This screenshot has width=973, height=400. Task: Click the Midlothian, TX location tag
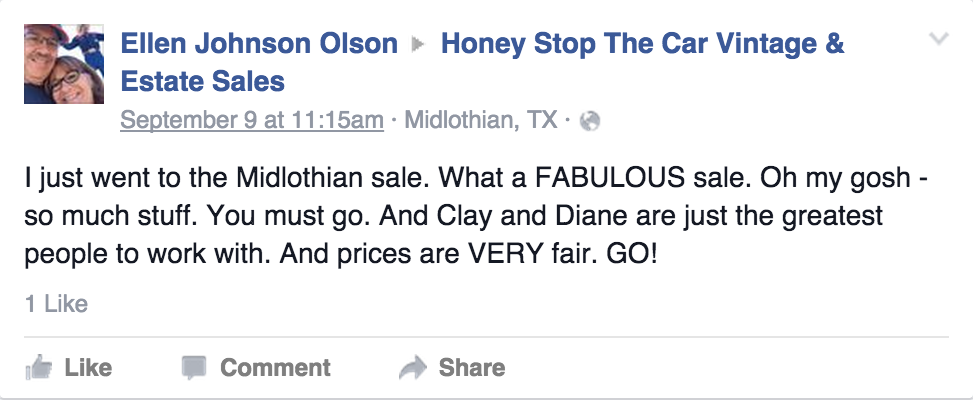[x=480, y=120]
